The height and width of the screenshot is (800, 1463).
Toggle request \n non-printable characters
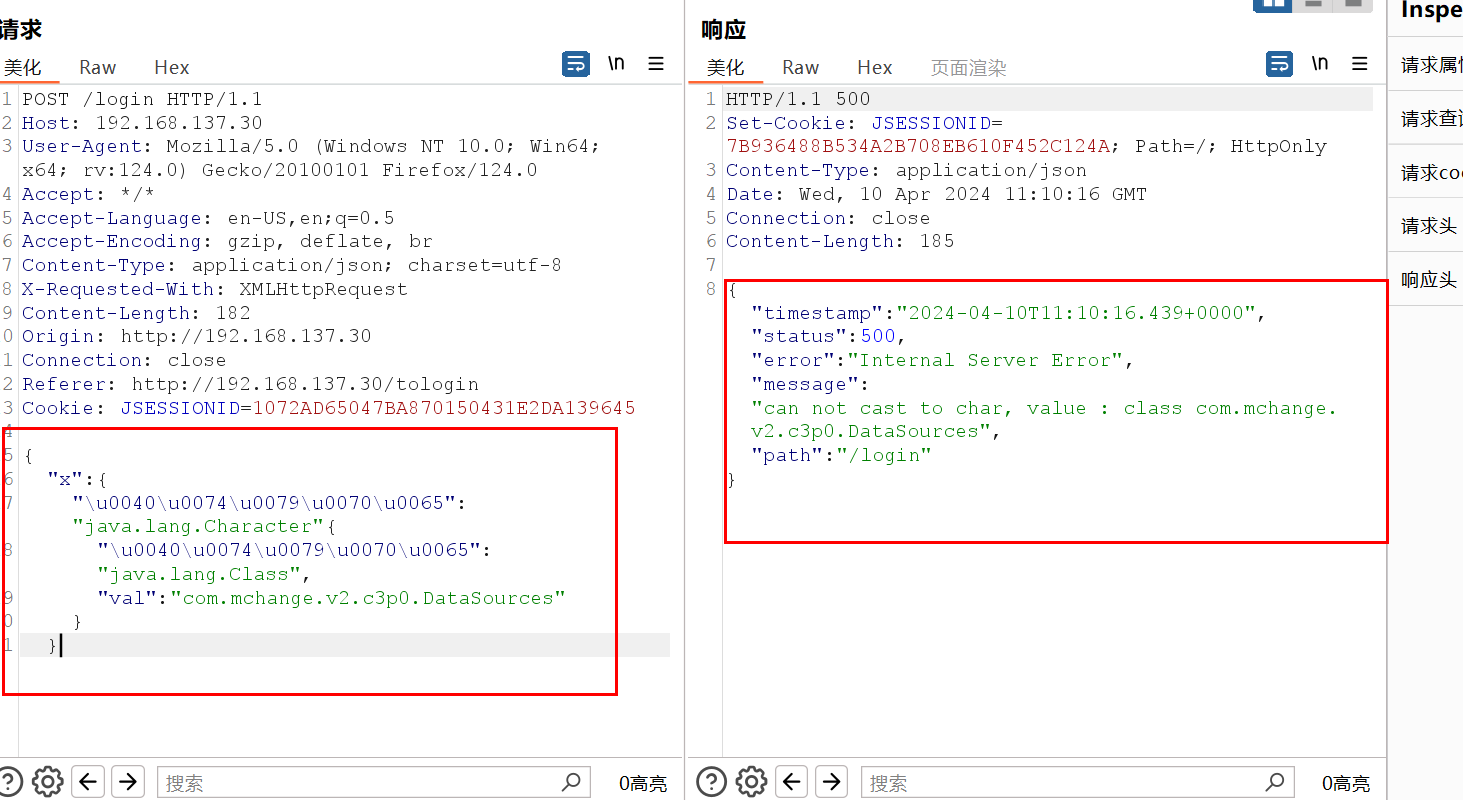[617, 63]
